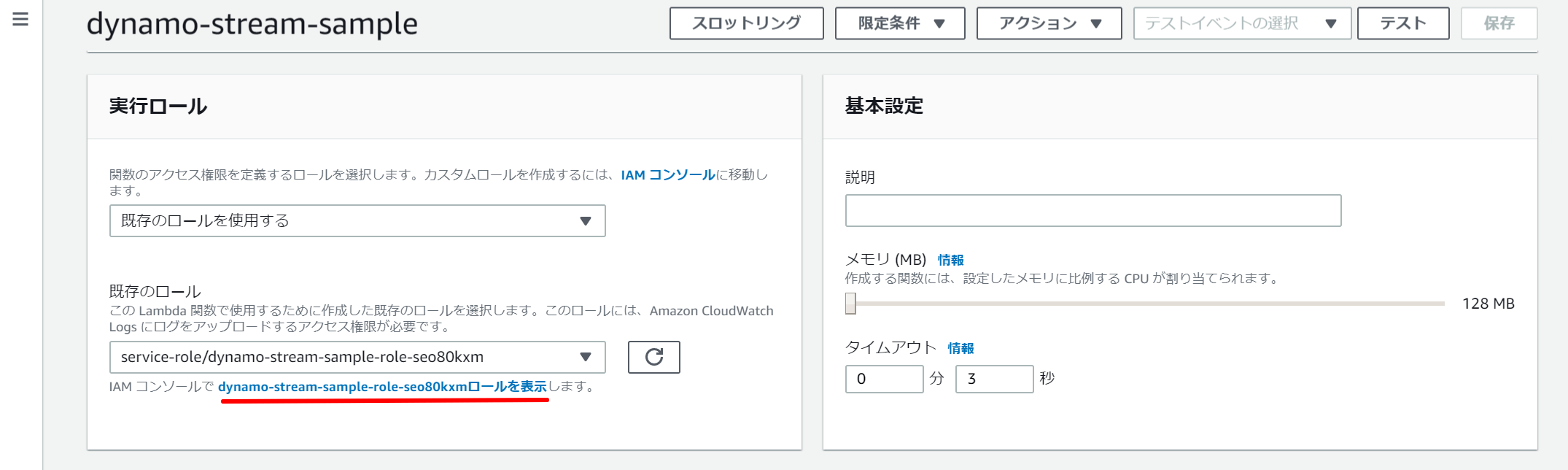Click the スロットリング button
Viewport: 1568px width, 470px height.
coord(746,23)
